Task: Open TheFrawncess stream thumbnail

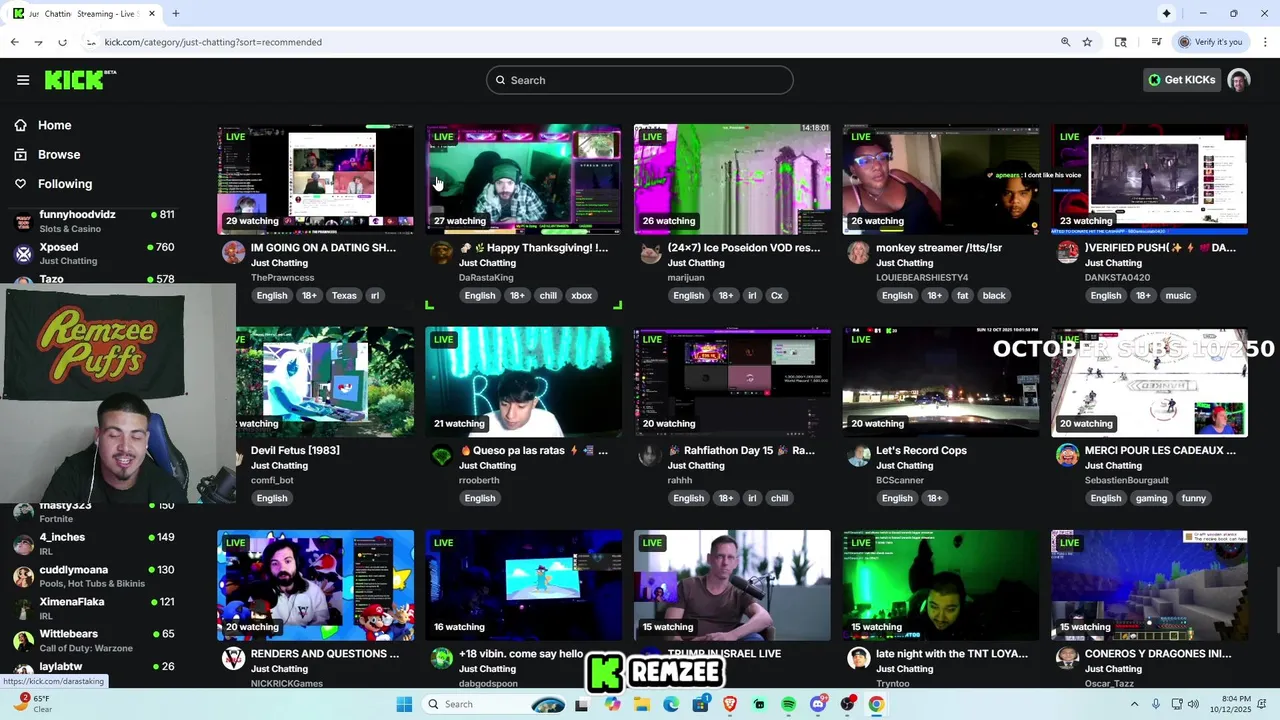Action: tap(315, 179)
